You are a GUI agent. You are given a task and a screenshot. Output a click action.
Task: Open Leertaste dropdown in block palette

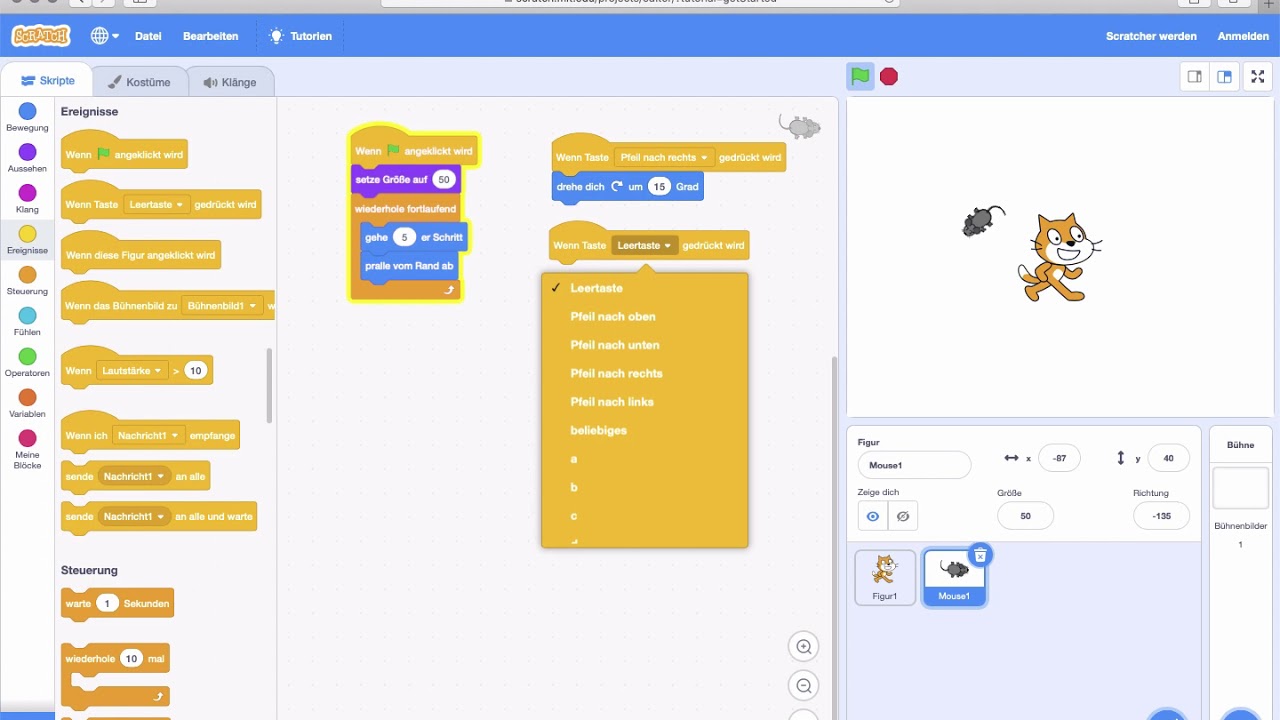click(x=157, y=204)
